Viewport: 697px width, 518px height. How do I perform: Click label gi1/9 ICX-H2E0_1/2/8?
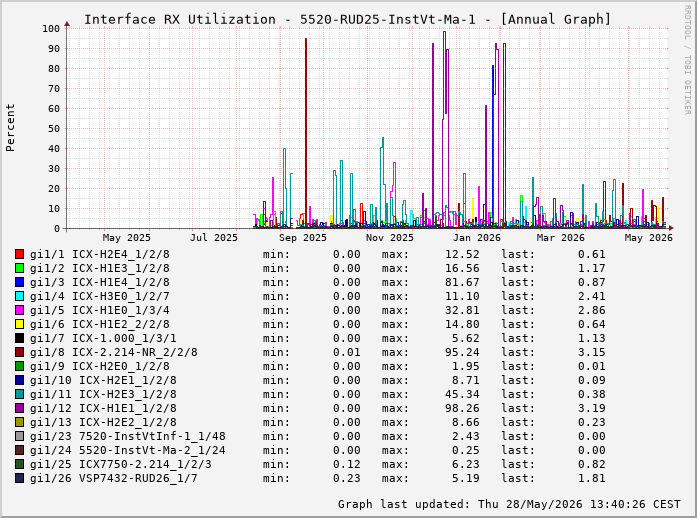point(100,366)
